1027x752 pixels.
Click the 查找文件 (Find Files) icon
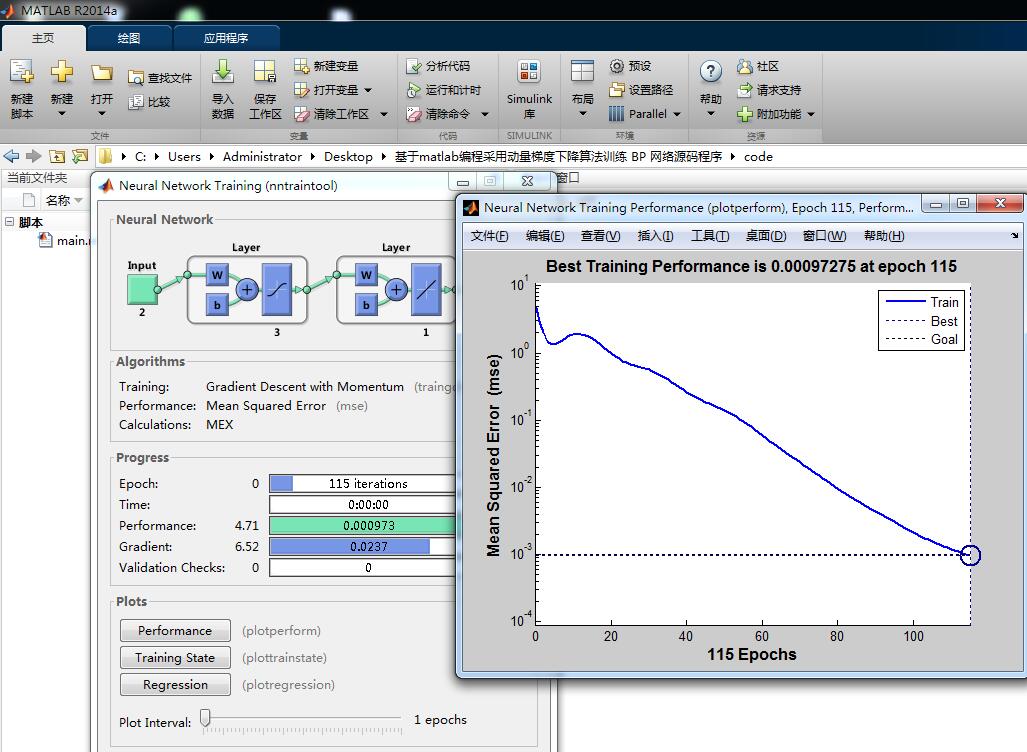pos(136,78)
